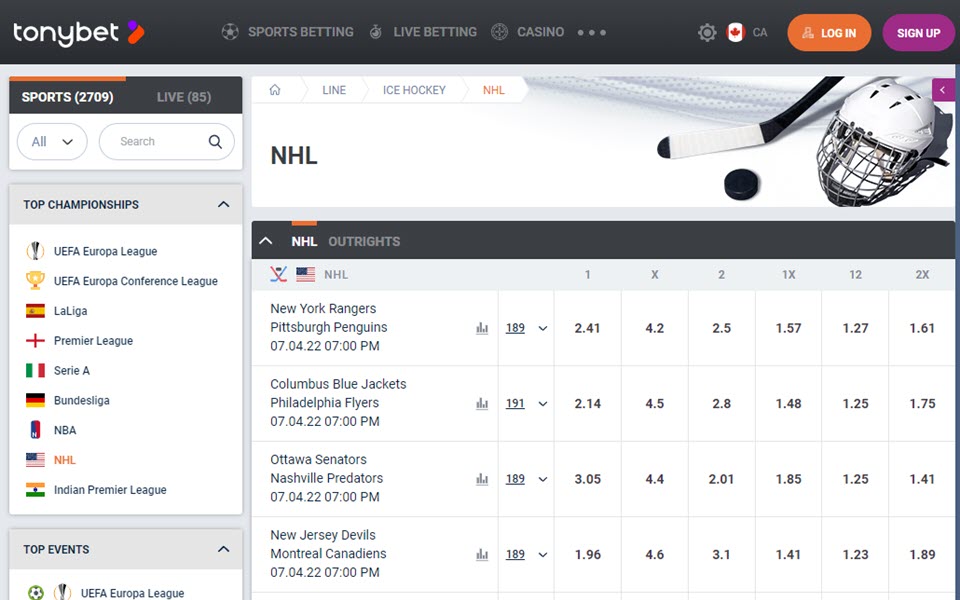Open the All sports filter dropdown
The height and width of the screenshot is (600, 960).
click(x=52, y=141)
